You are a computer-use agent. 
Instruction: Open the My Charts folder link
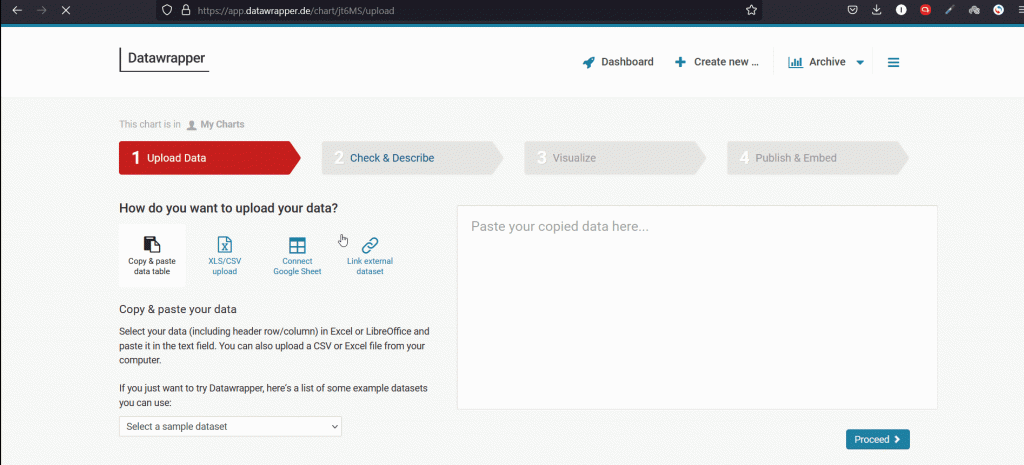[222, 125]
